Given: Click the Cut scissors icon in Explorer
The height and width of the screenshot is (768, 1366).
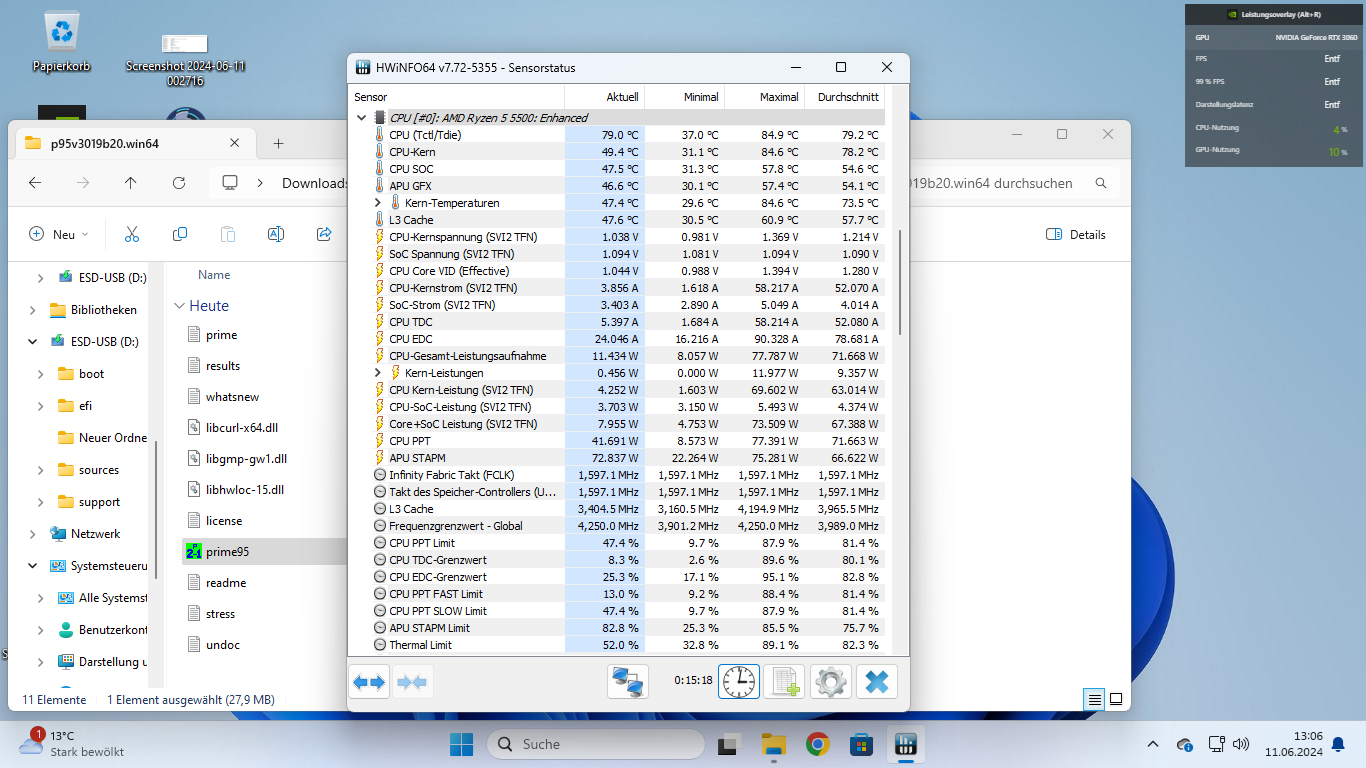Looking at the screenshot, I should pos(132,234).
